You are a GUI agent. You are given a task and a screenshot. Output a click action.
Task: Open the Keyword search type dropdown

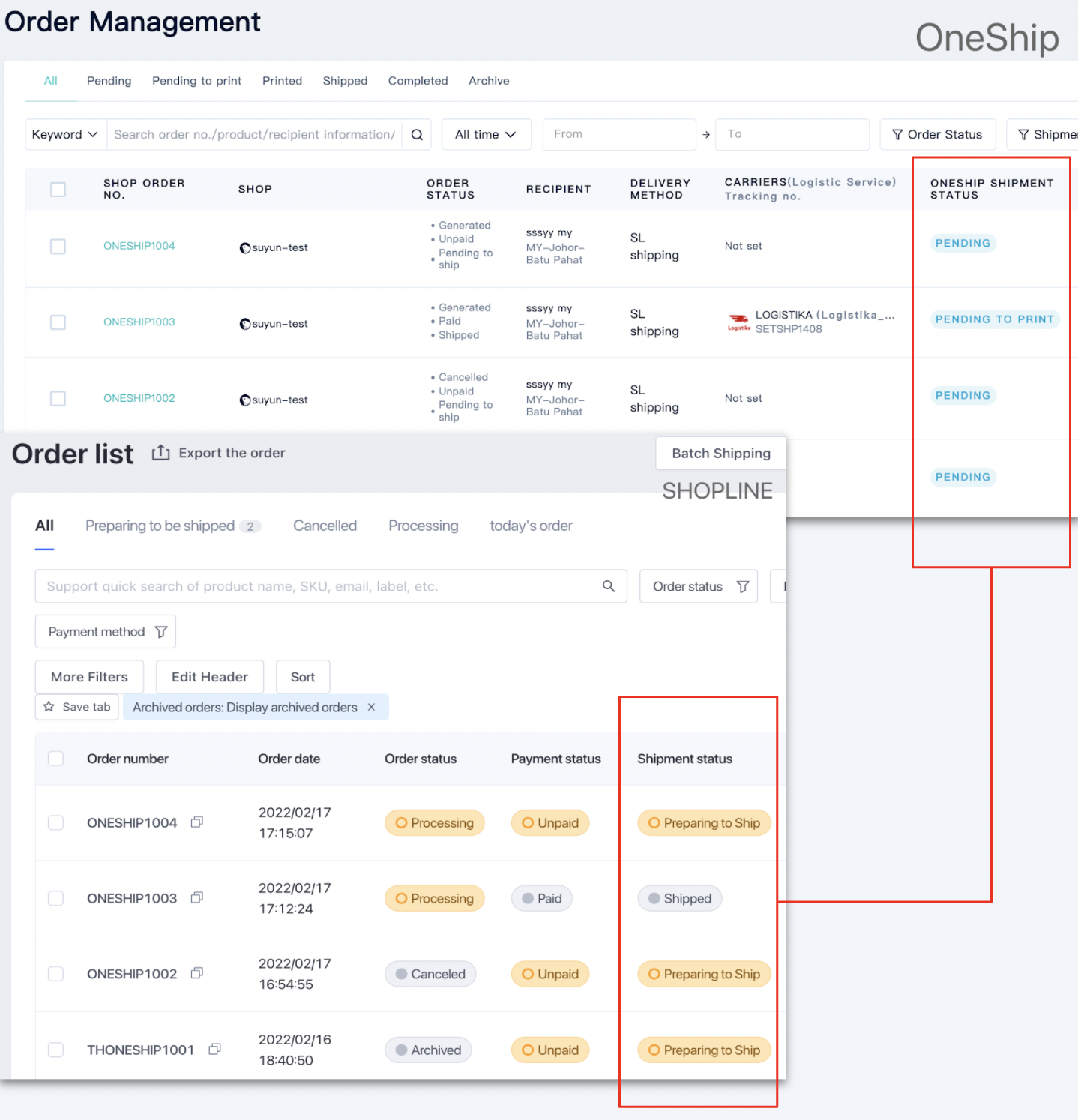(x=66, y=135)
